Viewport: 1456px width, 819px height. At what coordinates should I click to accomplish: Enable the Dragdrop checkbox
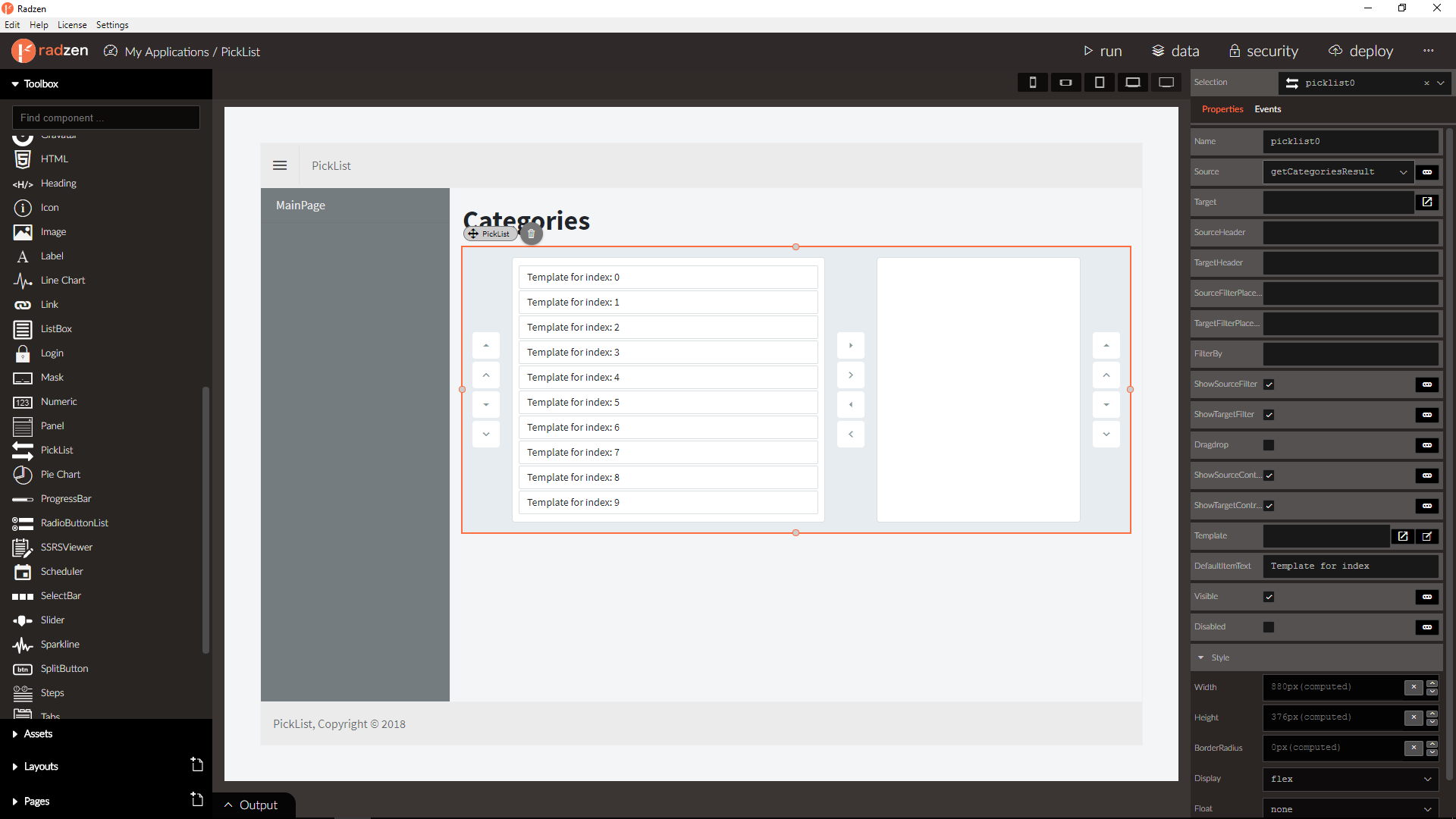click(1269, 445)
